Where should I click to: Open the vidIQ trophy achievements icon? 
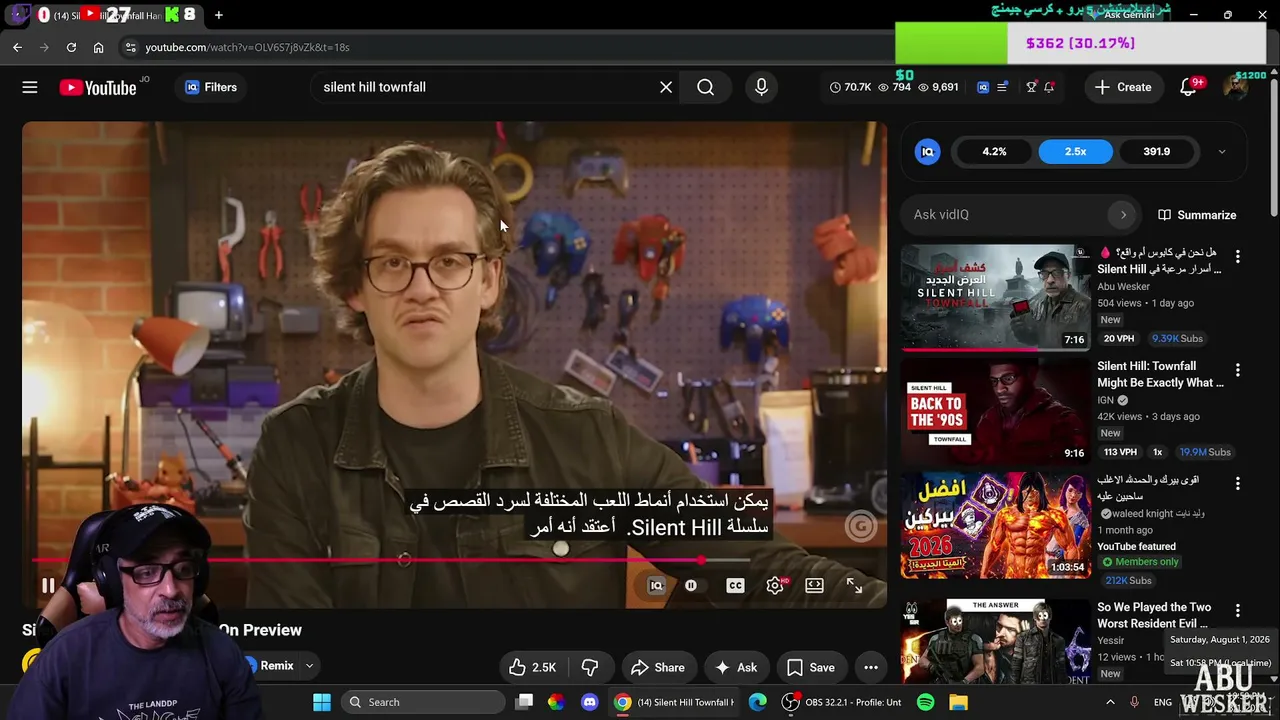1031,87
